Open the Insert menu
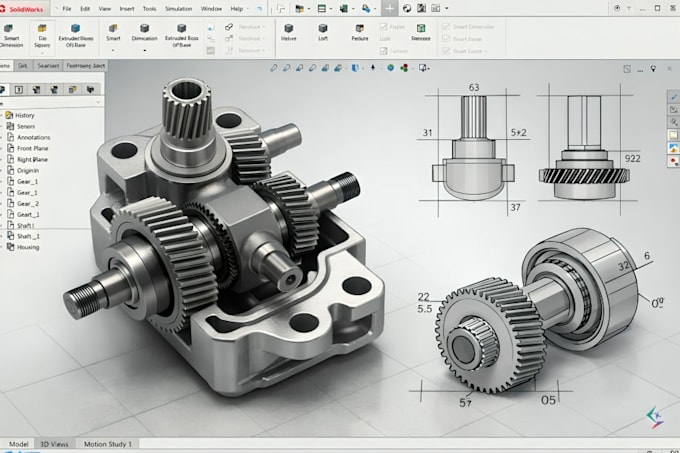This screenshot has height=453, width=680. point(127,9)
